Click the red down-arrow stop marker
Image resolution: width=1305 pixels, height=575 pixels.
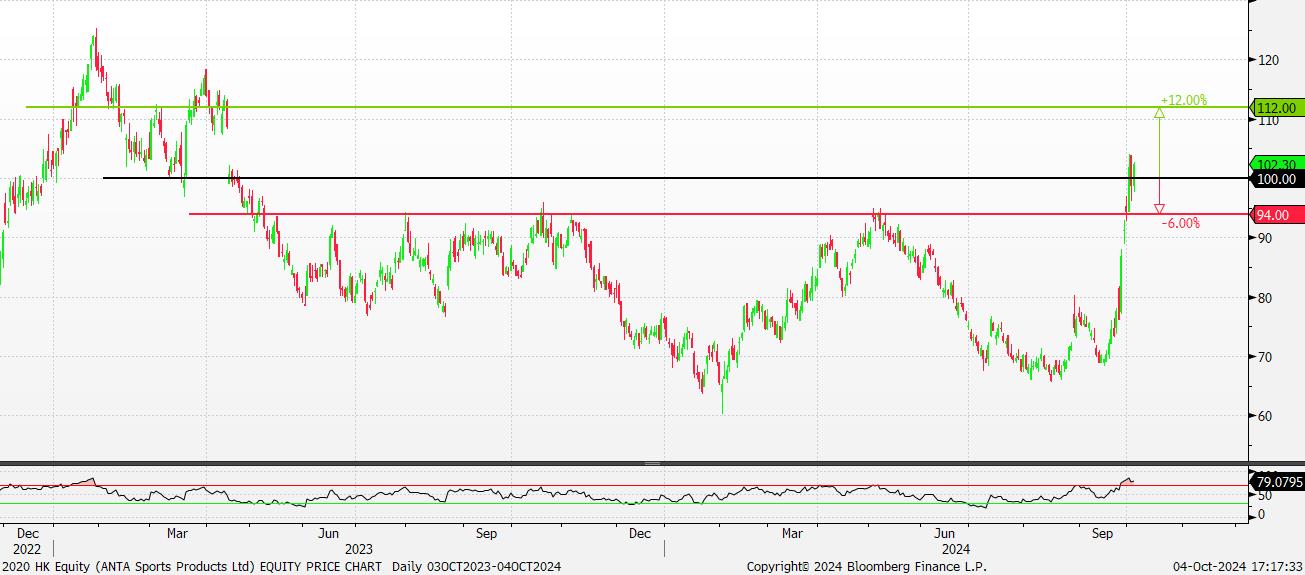tap(1159, 208)
